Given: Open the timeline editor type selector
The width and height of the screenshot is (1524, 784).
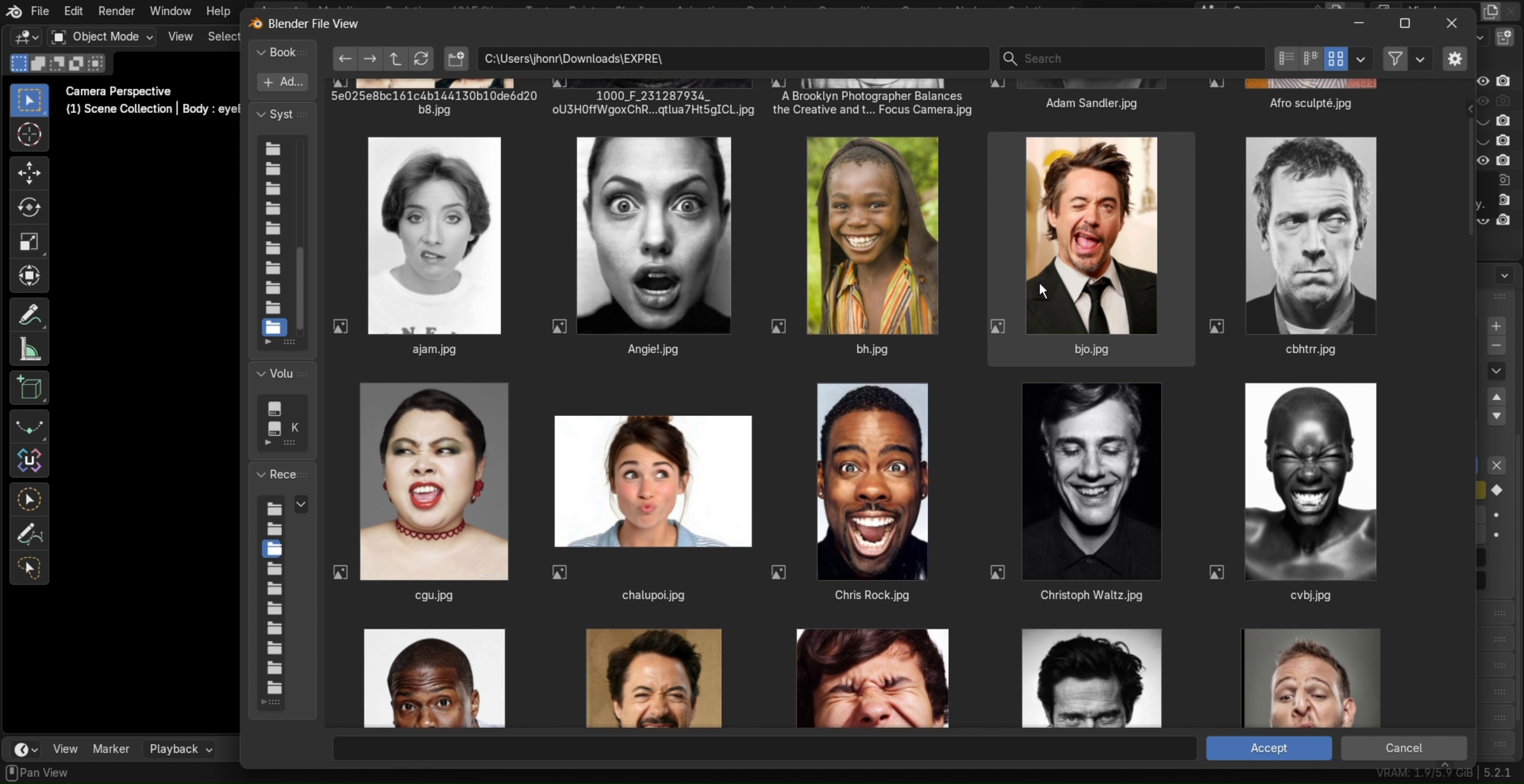Looking at the screenshot, I should (x=26, y=750).
